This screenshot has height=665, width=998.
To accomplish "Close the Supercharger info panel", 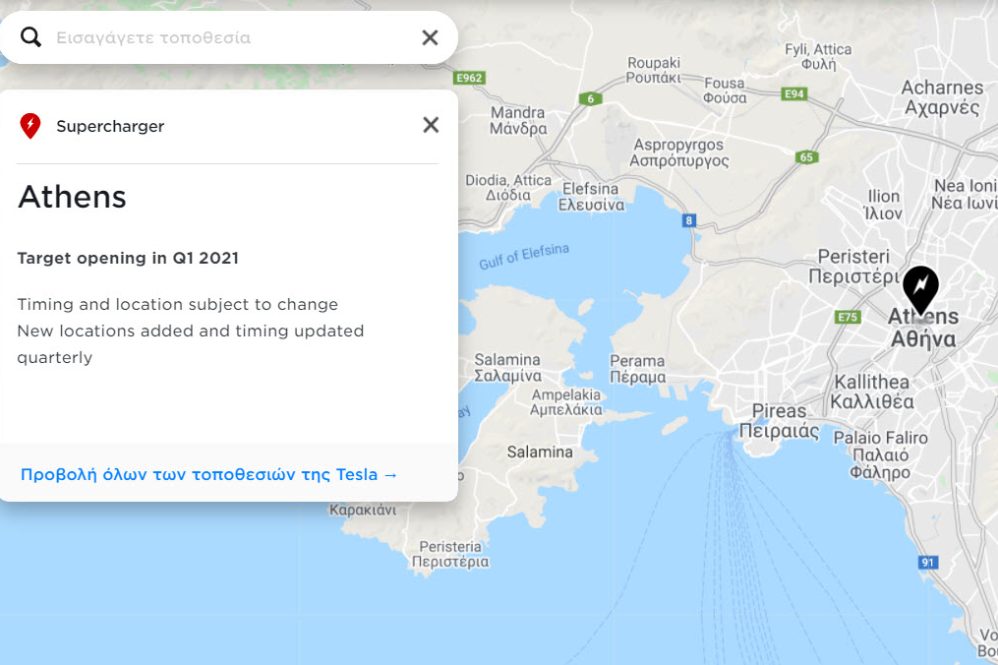I will 431,125.
